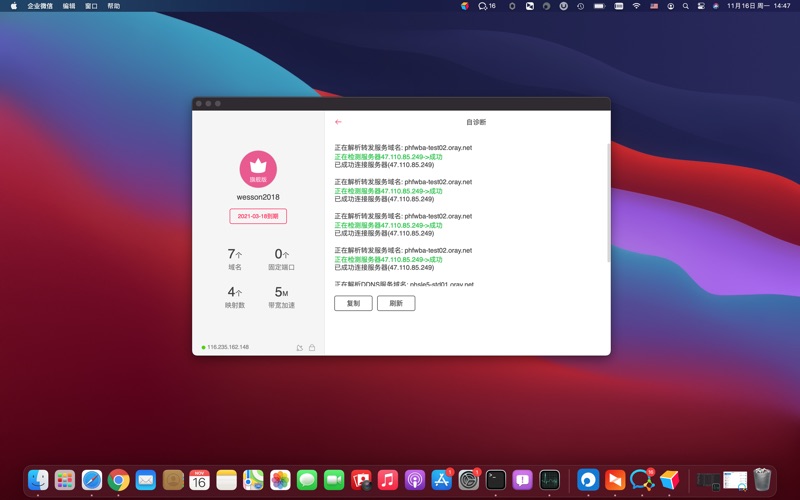Screen dimensions: 800x500
Task: Open Spotlight search in menu bar
Action: click(685, 6)
